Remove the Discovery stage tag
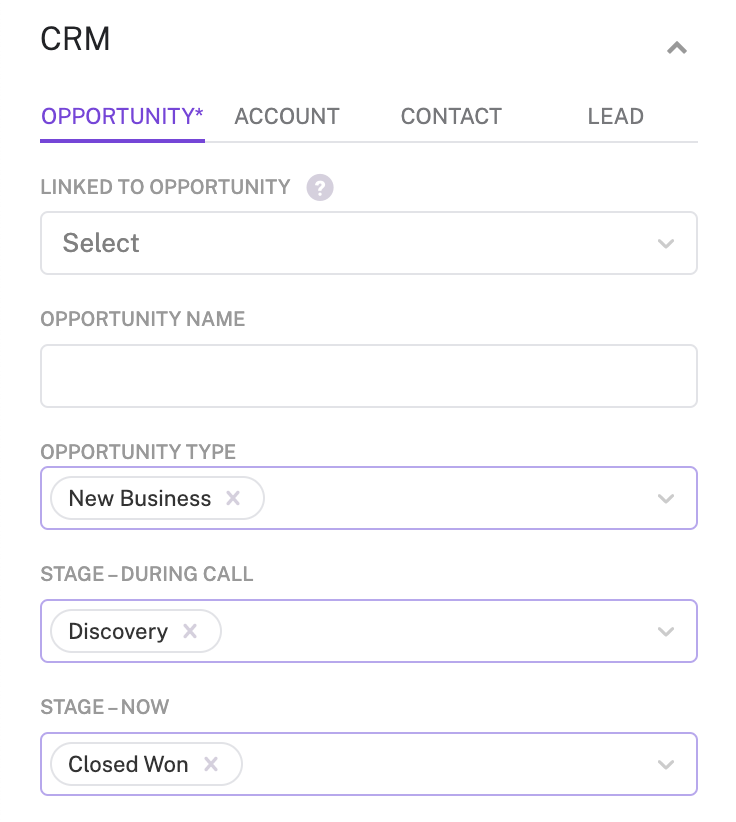The width and height of the screenshot is (736, 822). point(190,631)
